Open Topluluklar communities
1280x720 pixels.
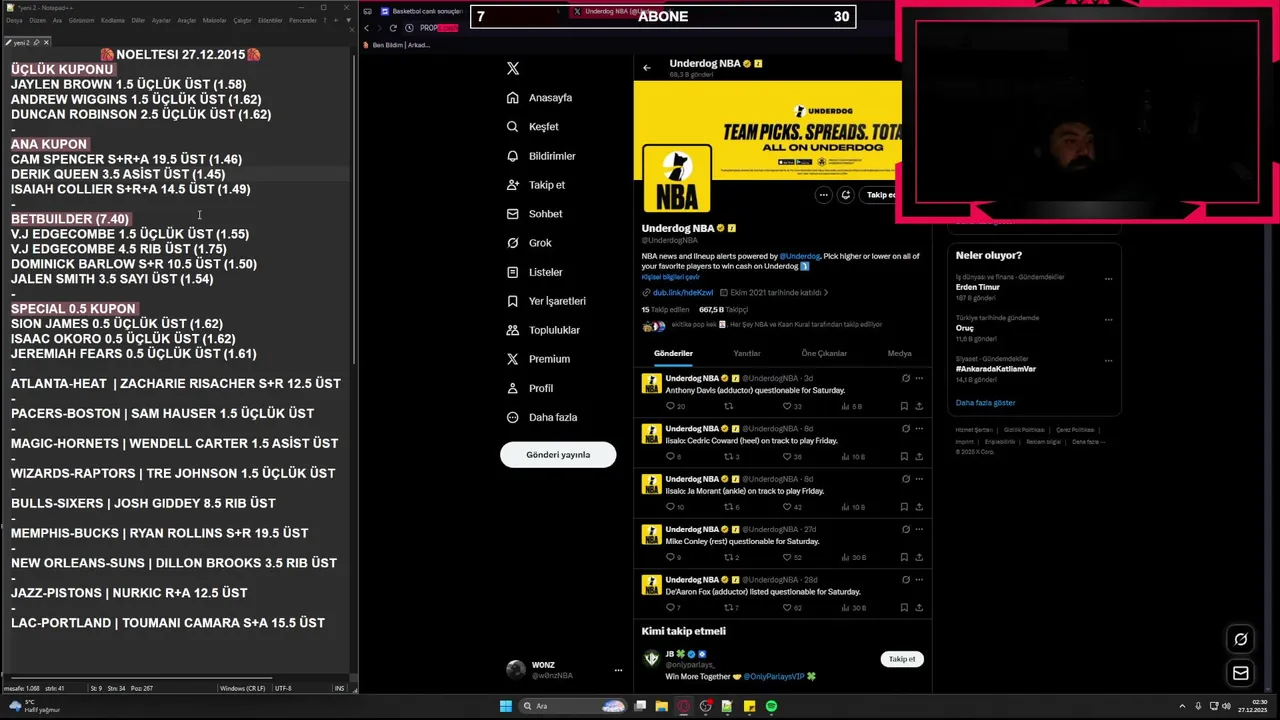(x=543, y=330)
